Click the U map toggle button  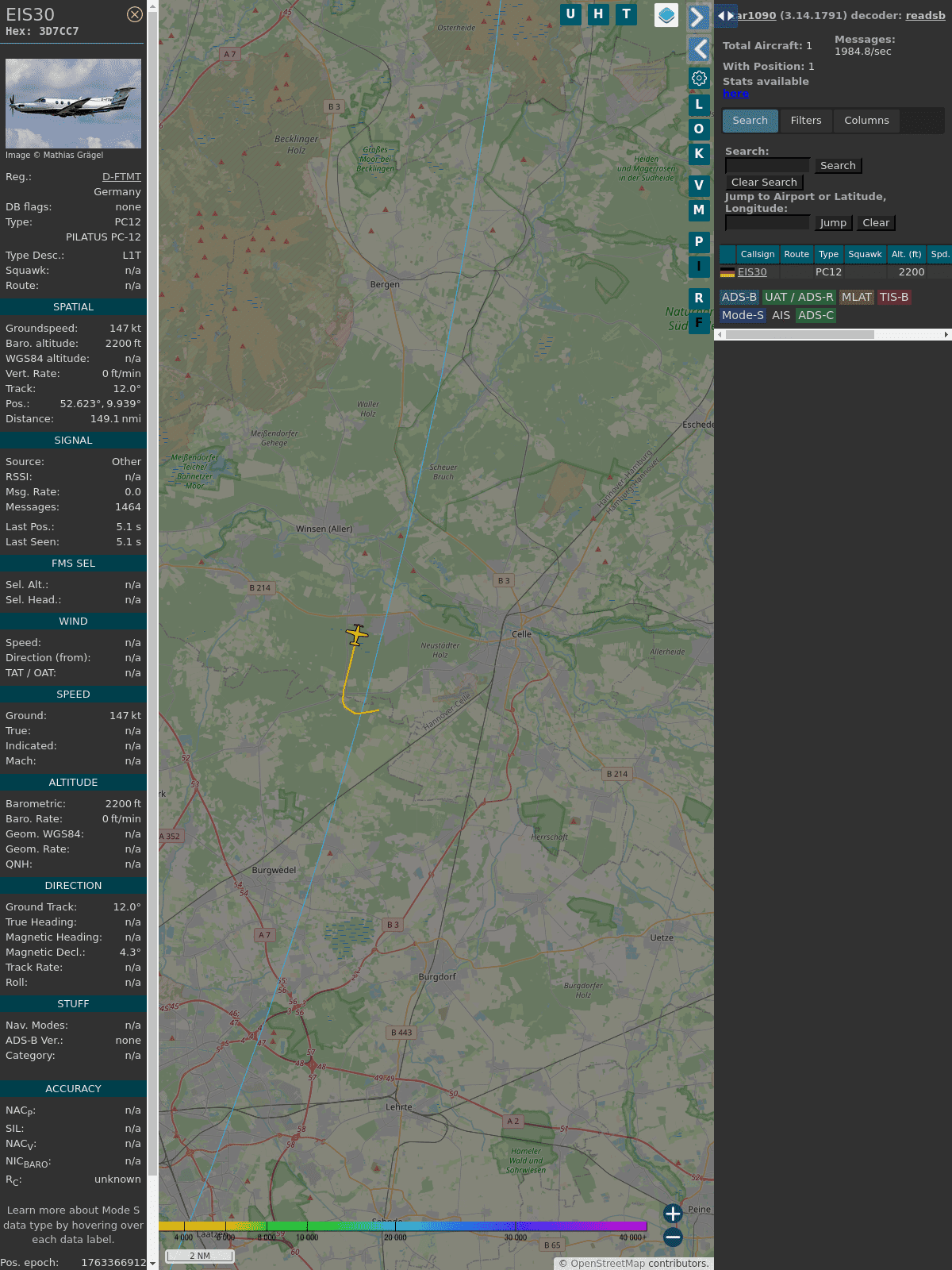point(570,14)
